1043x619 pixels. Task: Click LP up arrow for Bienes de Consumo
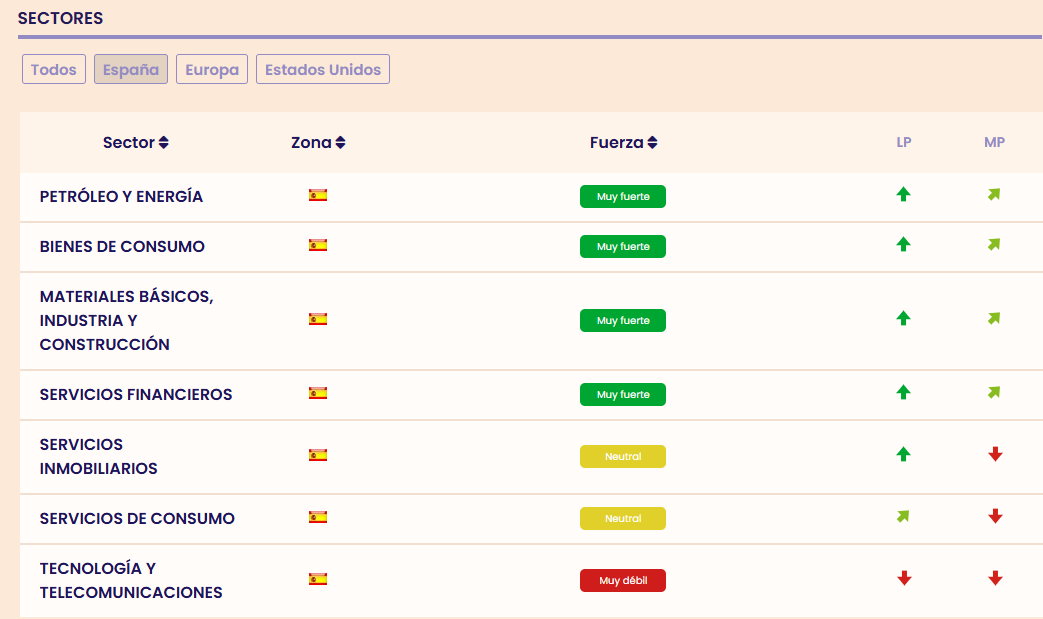click(x=904, y=244)
